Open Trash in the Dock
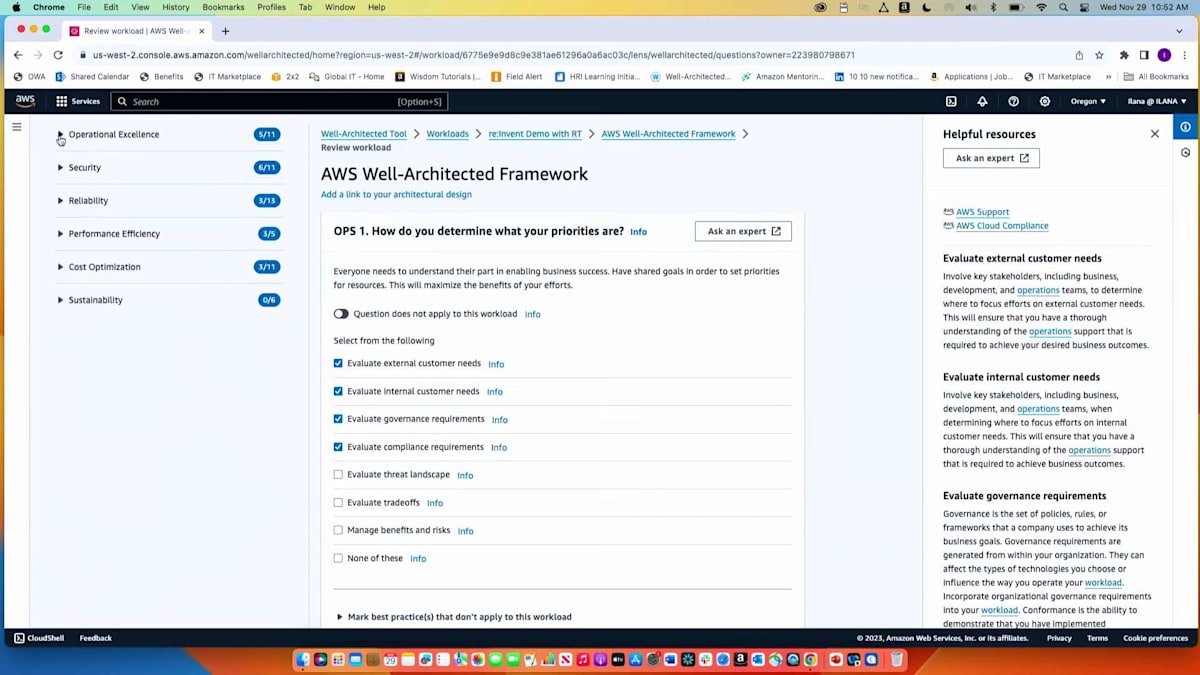Image resolution: width=1200 pixels, height=675 pixels. pos(897,659)
